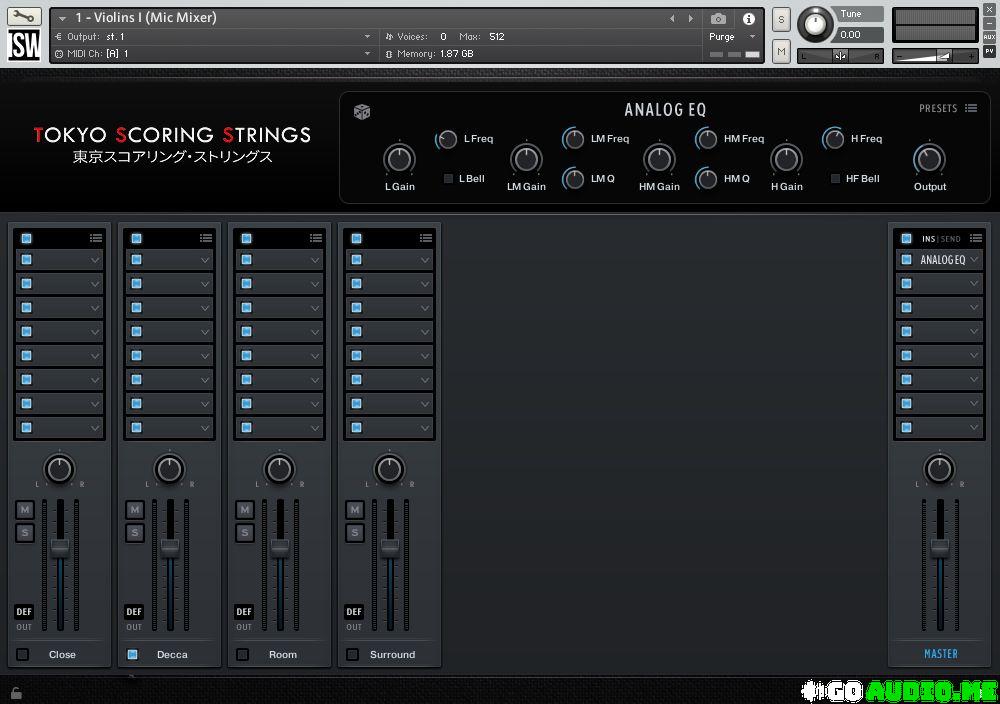Enable the Surround microphone checkbox
This screenshot has width=1000, height=704.
(353, 654)
